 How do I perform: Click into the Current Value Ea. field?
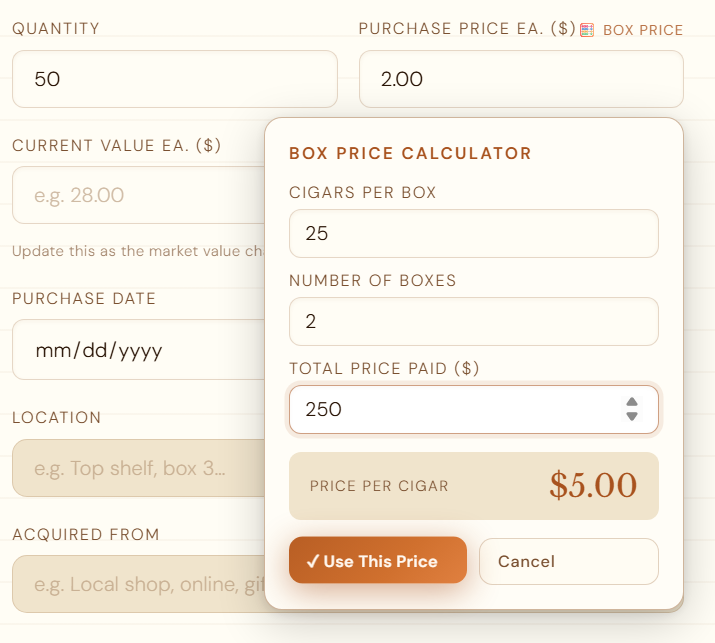[x=137, y=195]
